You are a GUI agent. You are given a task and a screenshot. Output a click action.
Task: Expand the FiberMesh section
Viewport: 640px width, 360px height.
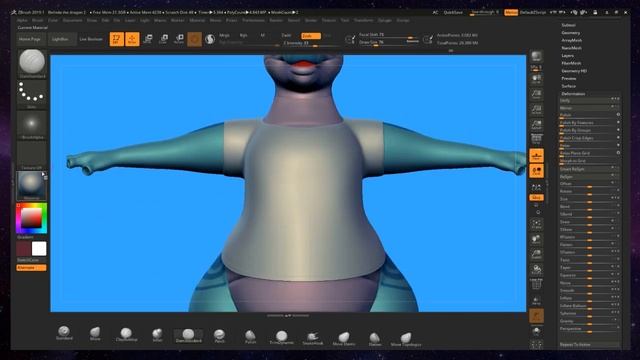(x=571, y=63)
